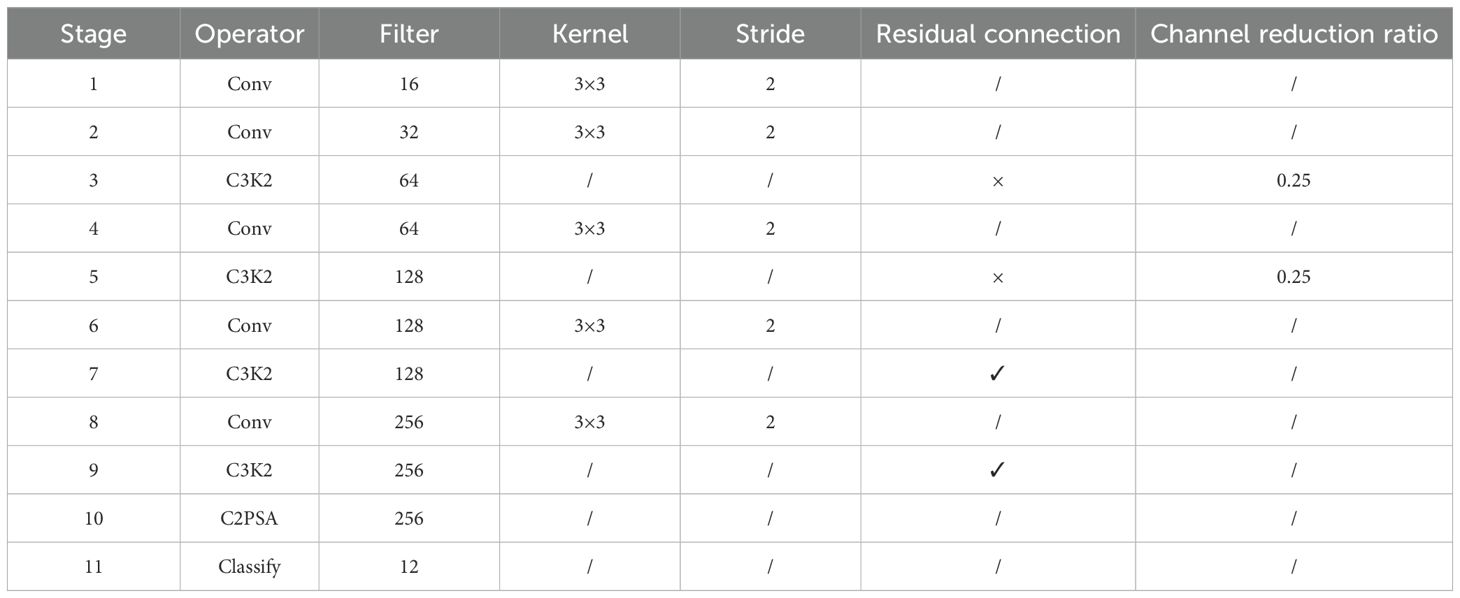Select the Stride column header
Image resolution: width=1460 pixels, height=598 pixels.
pyautogui.click(x=770, y=34)
